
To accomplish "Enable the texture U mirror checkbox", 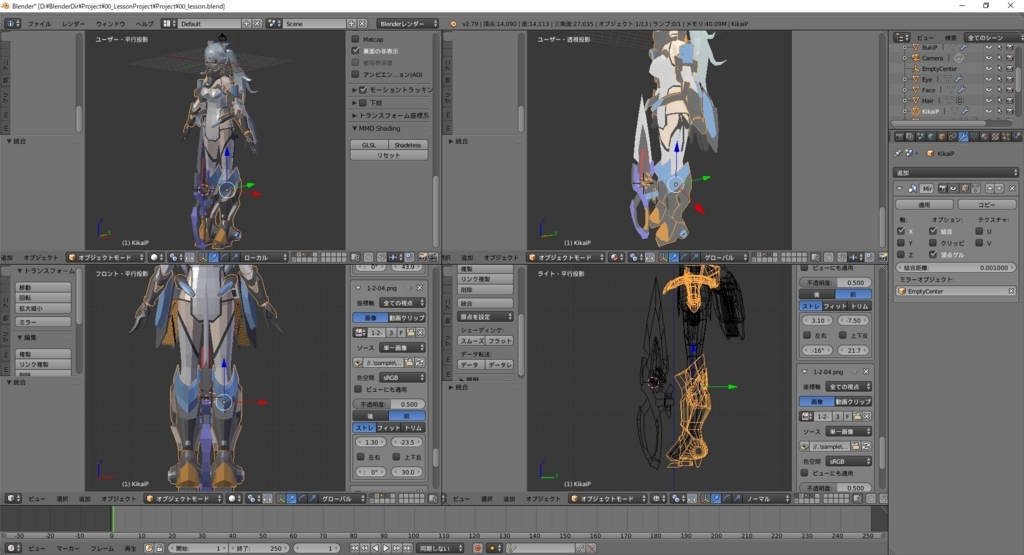I will (x=979, y=231).
